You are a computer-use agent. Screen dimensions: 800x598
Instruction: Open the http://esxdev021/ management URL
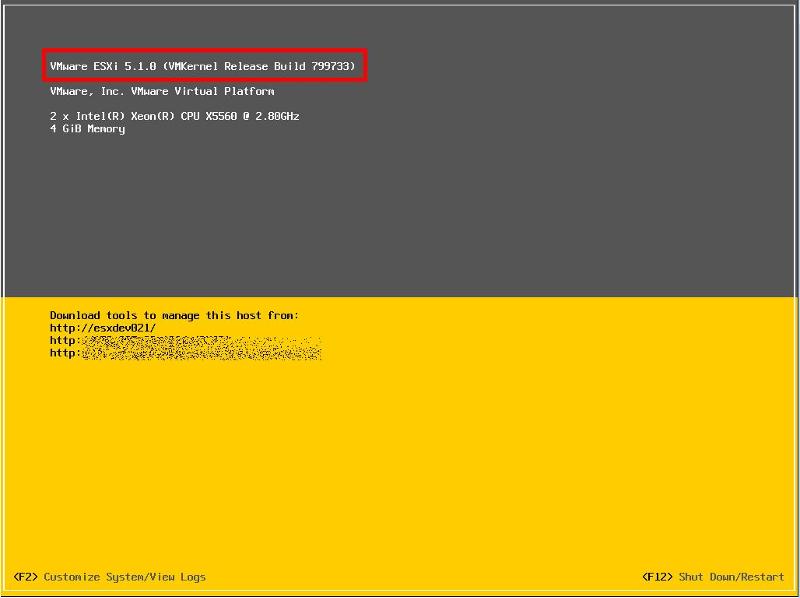coord(103,328)
